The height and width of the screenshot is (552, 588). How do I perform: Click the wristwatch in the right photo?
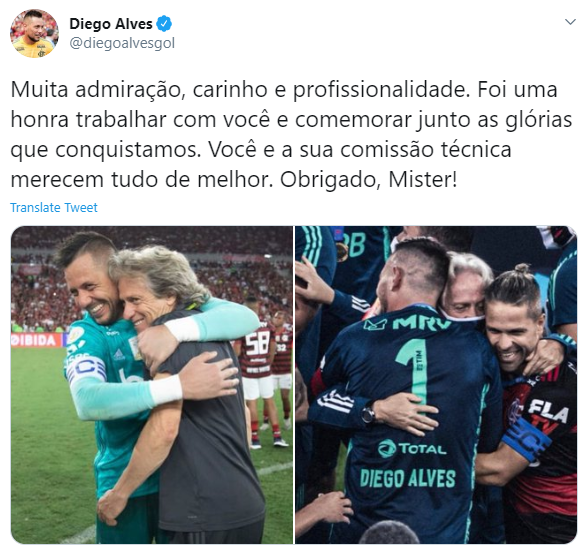(x=368, y=414)
